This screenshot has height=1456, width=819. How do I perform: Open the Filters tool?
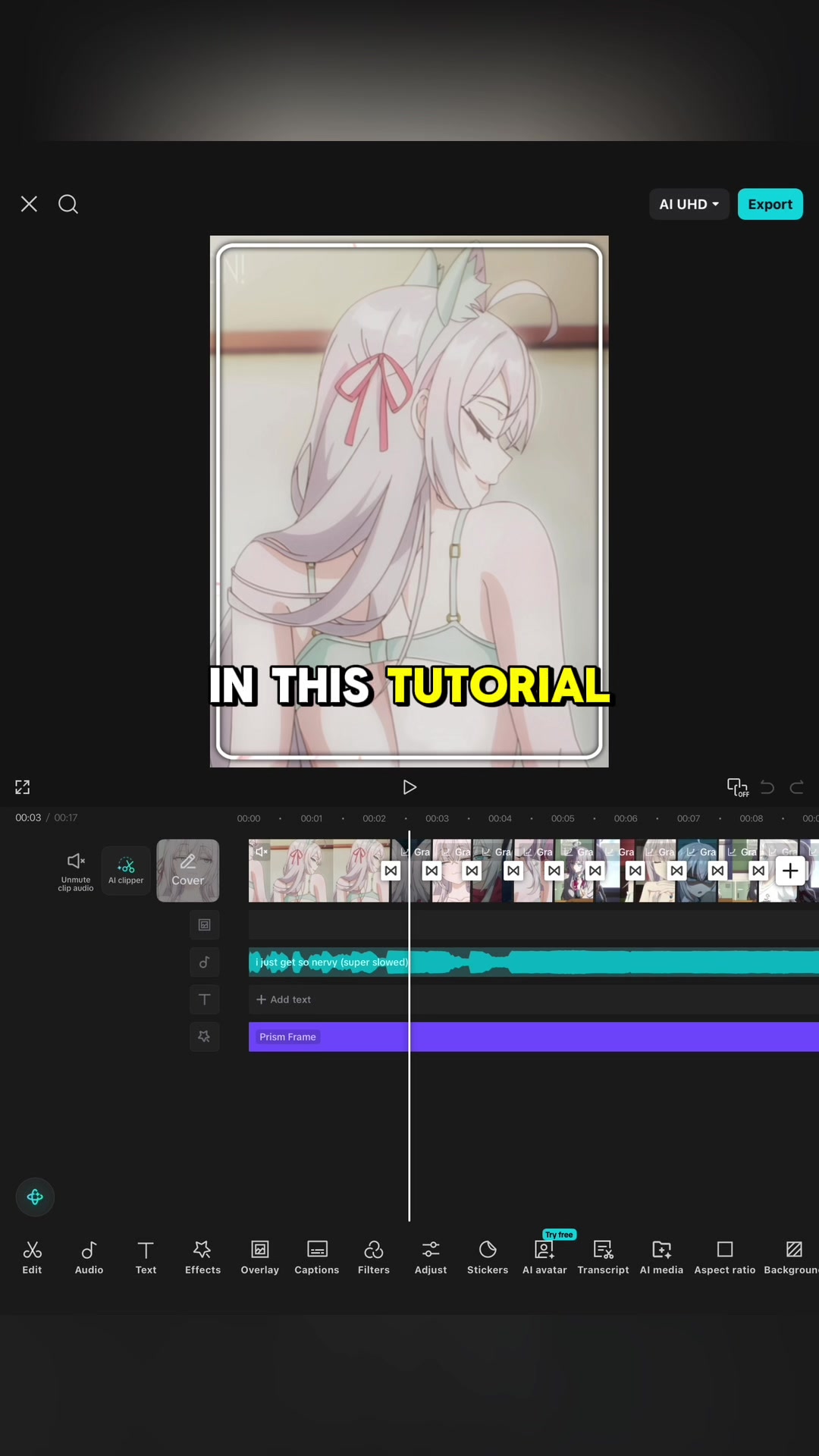click(374, 1257)
